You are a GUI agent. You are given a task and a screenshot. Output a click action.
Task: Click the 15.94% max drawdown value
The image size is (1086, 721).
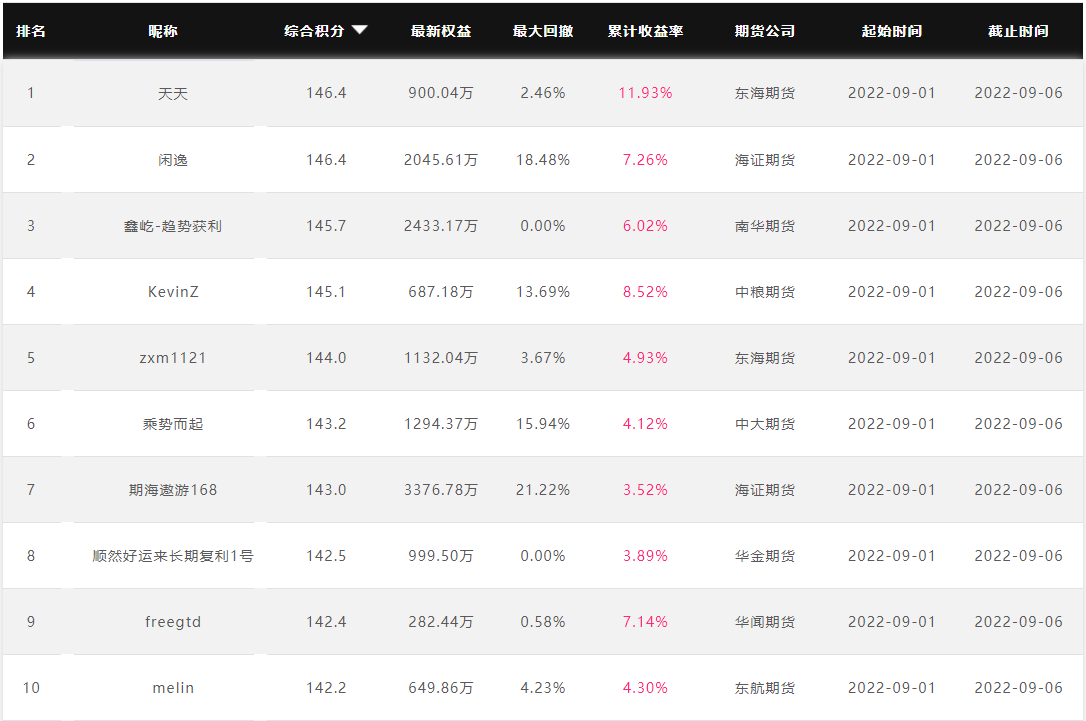tap(543, 424)
